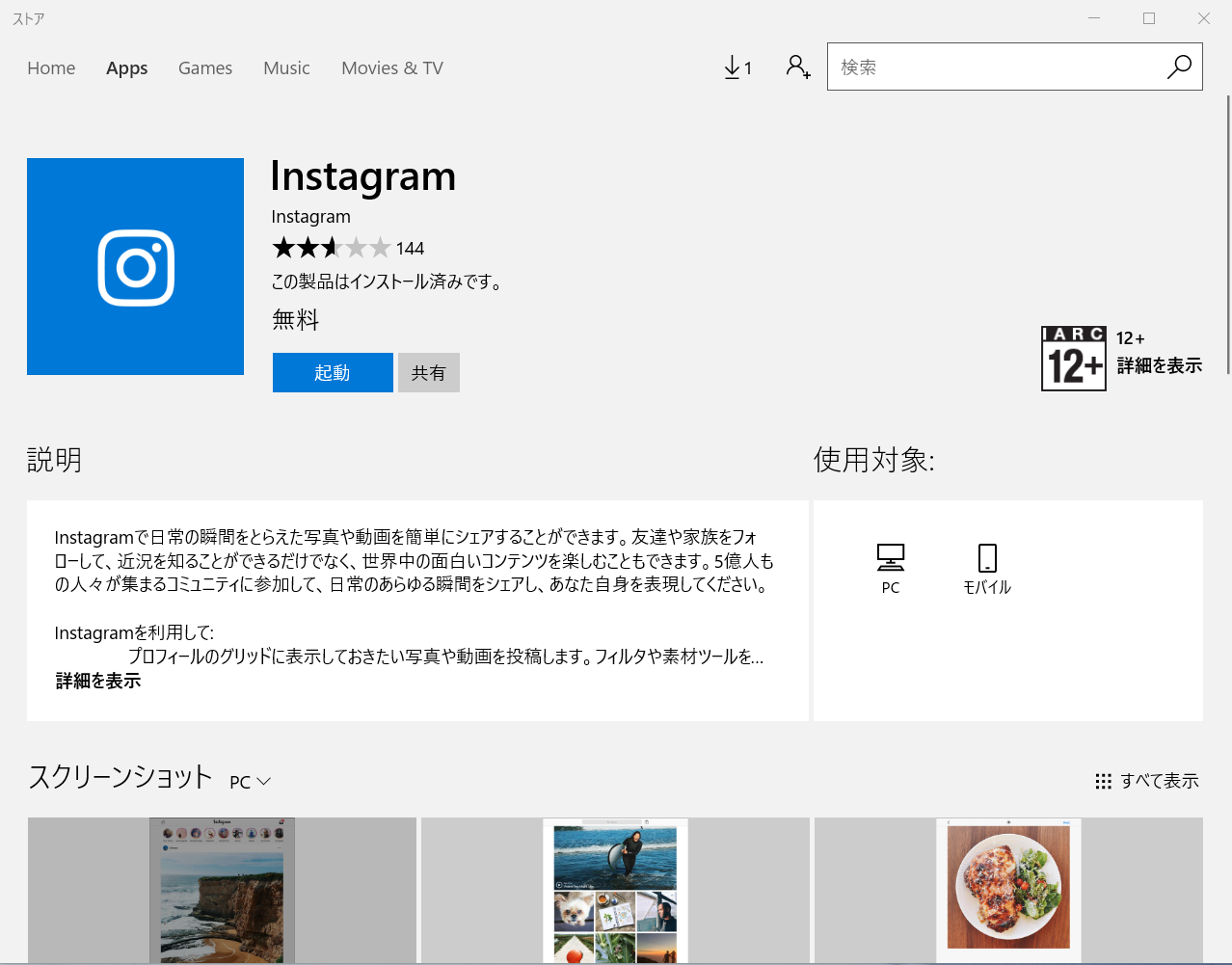
Task: Open the profile grid screenshot thumbnail
Action: pyautogui.click(x=615, y=890)
